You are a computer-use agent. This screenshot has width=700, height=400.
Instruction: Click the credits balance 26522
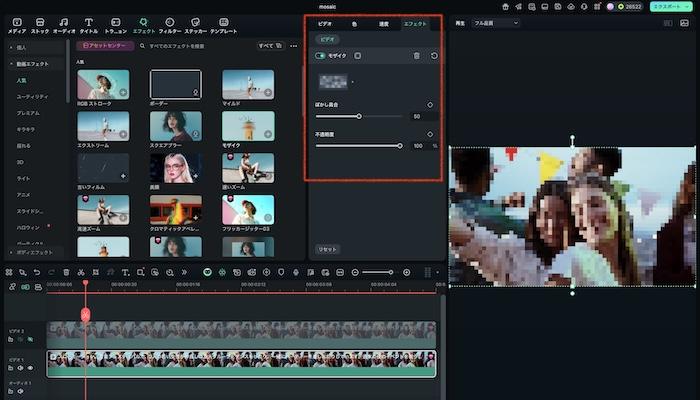point(630,7)
